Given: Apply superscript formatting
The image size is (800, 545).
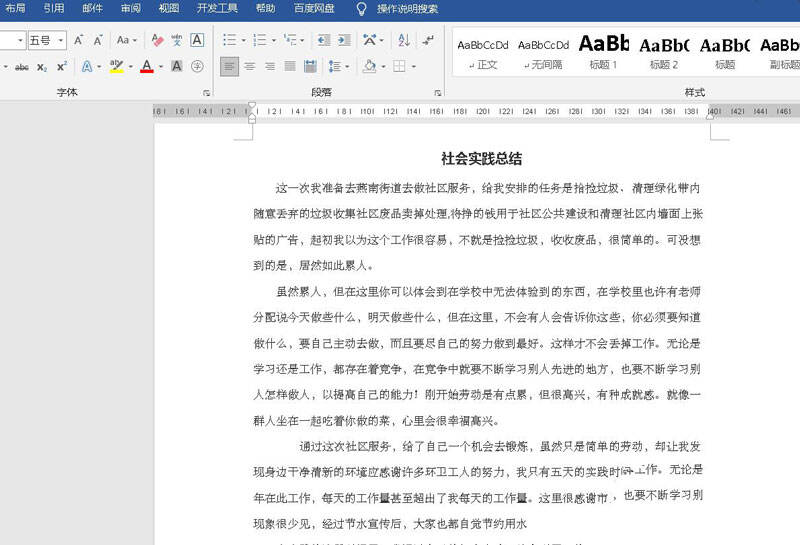Looking at the screenshot, I should tap(62, 67).
